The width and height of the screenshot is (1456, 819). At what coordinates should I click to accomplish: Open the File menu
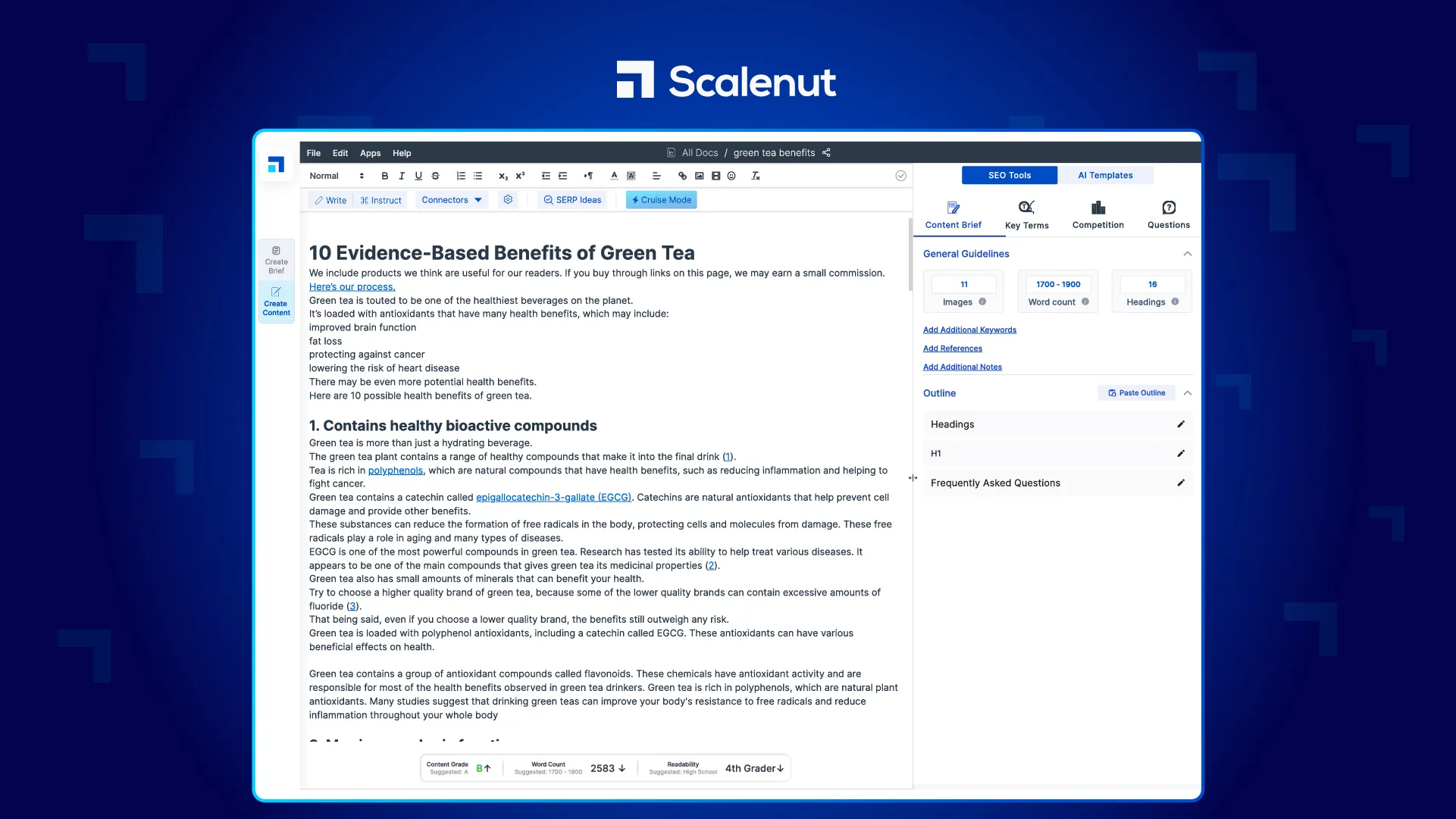click(313, 153)
